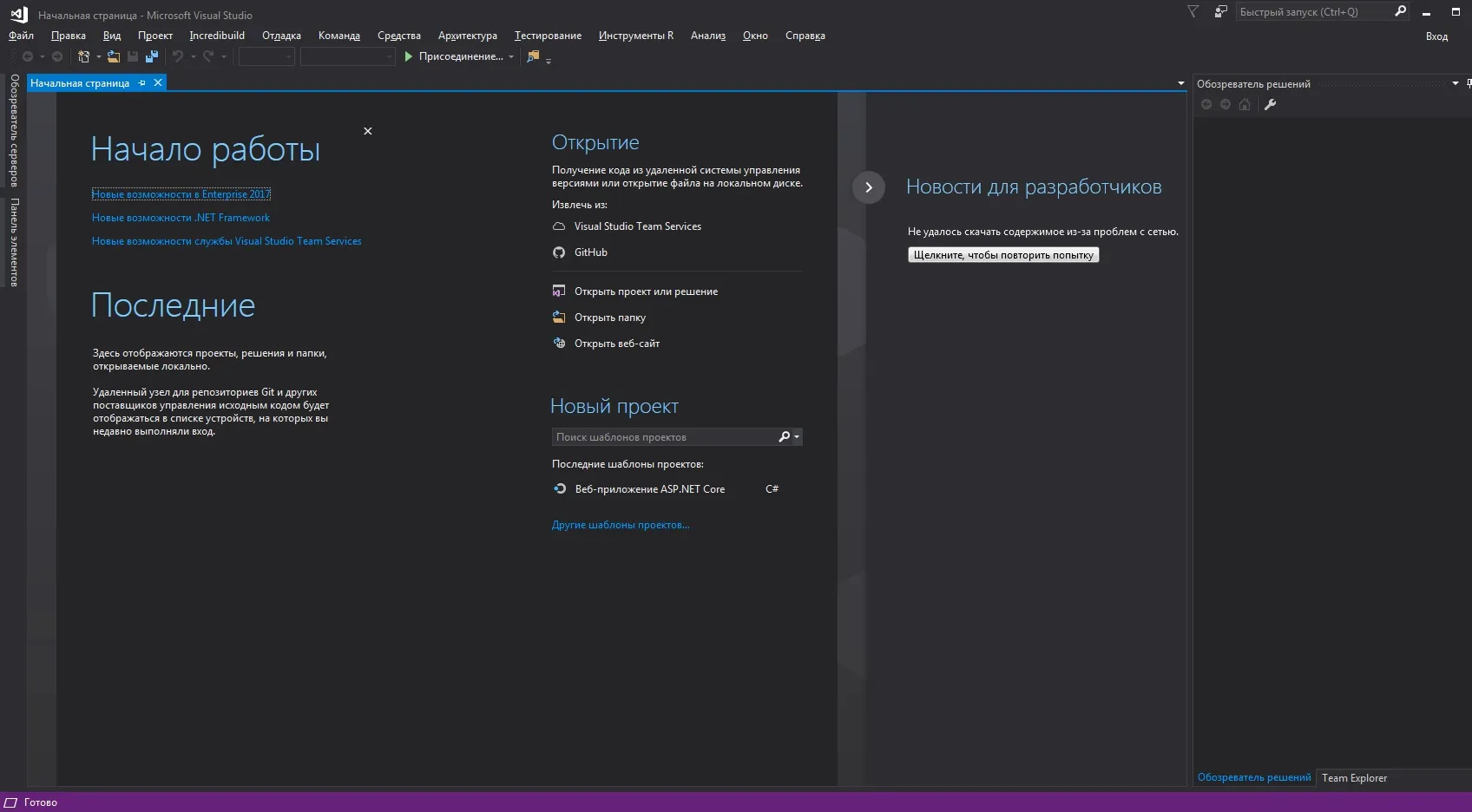1472x812 pixels.
Task: Open Solution Explorer properties wrench icon
Action: click(x=1271, y=104)
